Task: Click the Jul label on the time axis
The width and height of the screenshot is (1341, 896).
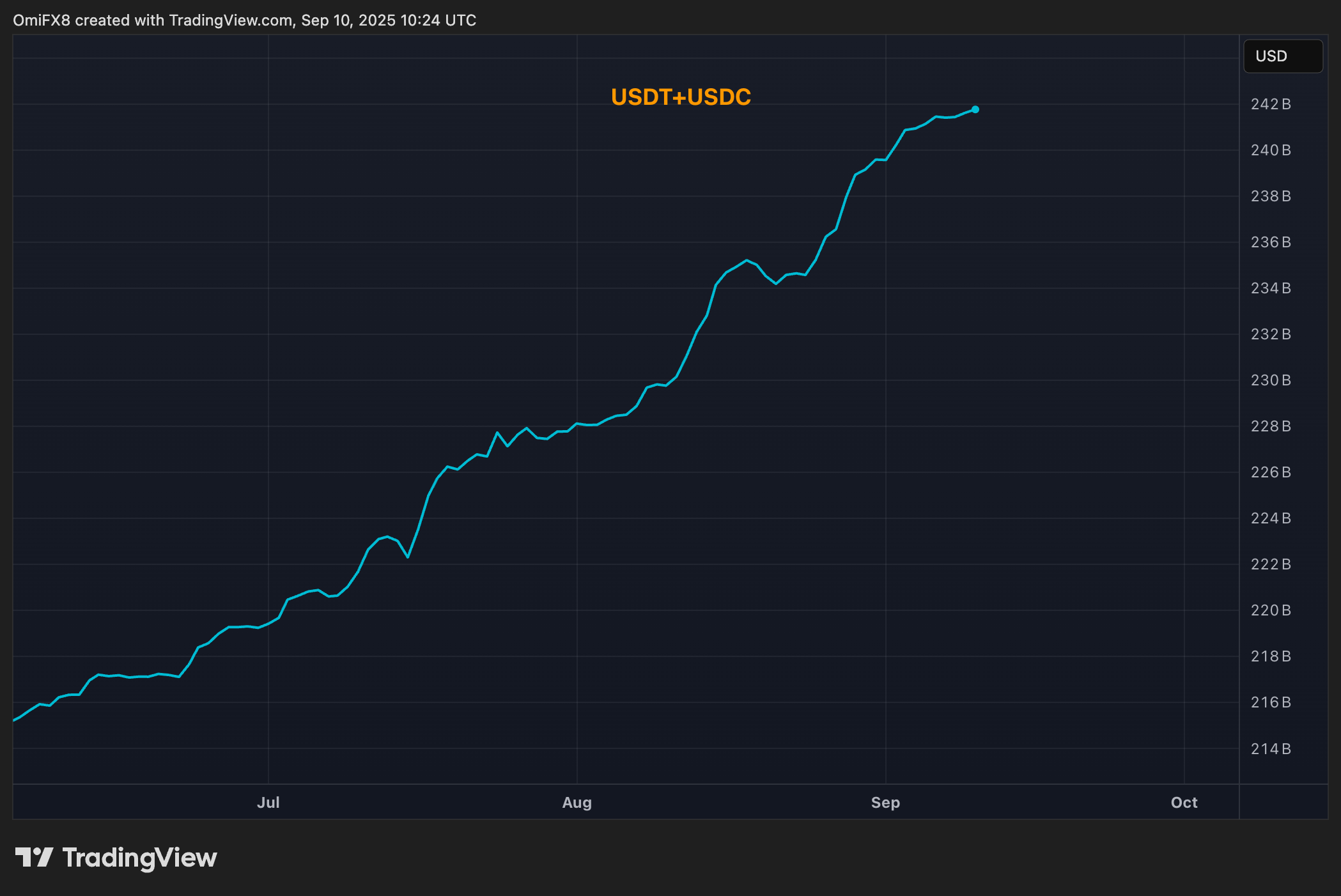Action: tap(268, 803)
